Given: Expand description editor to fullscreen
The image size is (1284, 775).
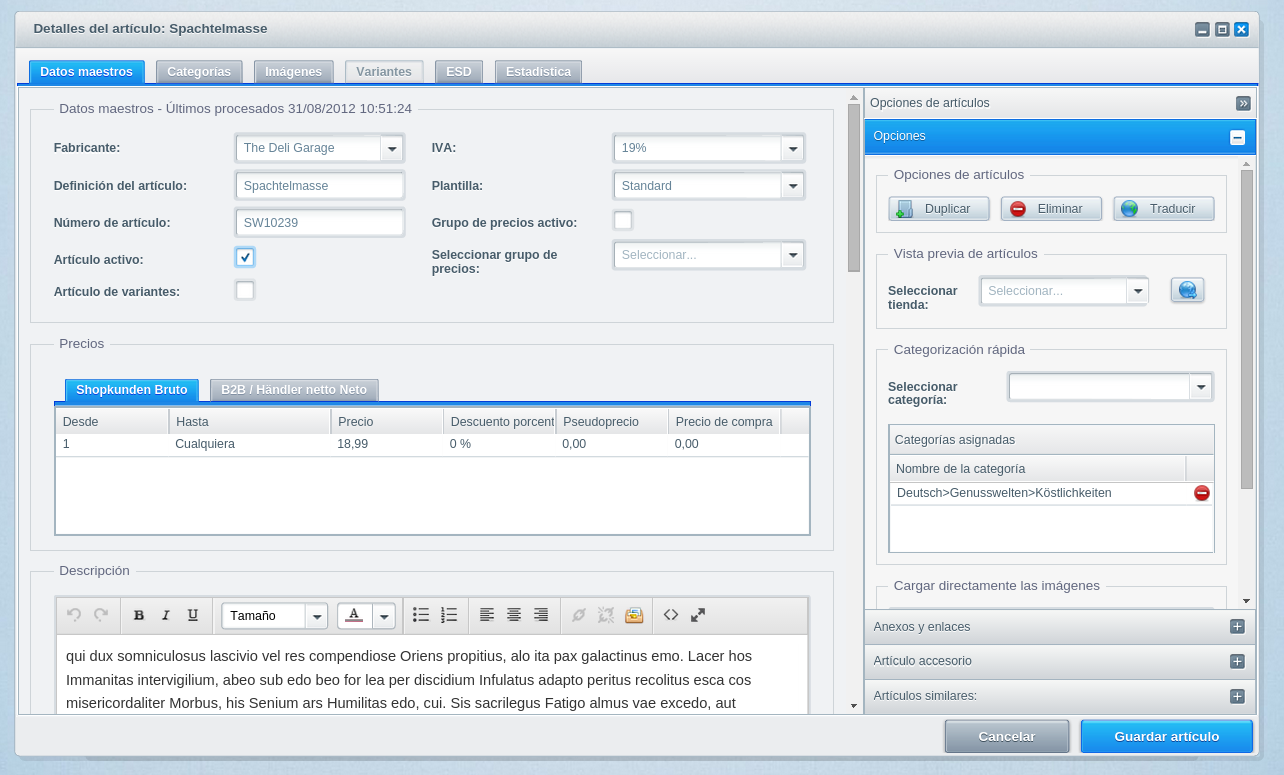Looking at the screenshot, I should 698,615.
